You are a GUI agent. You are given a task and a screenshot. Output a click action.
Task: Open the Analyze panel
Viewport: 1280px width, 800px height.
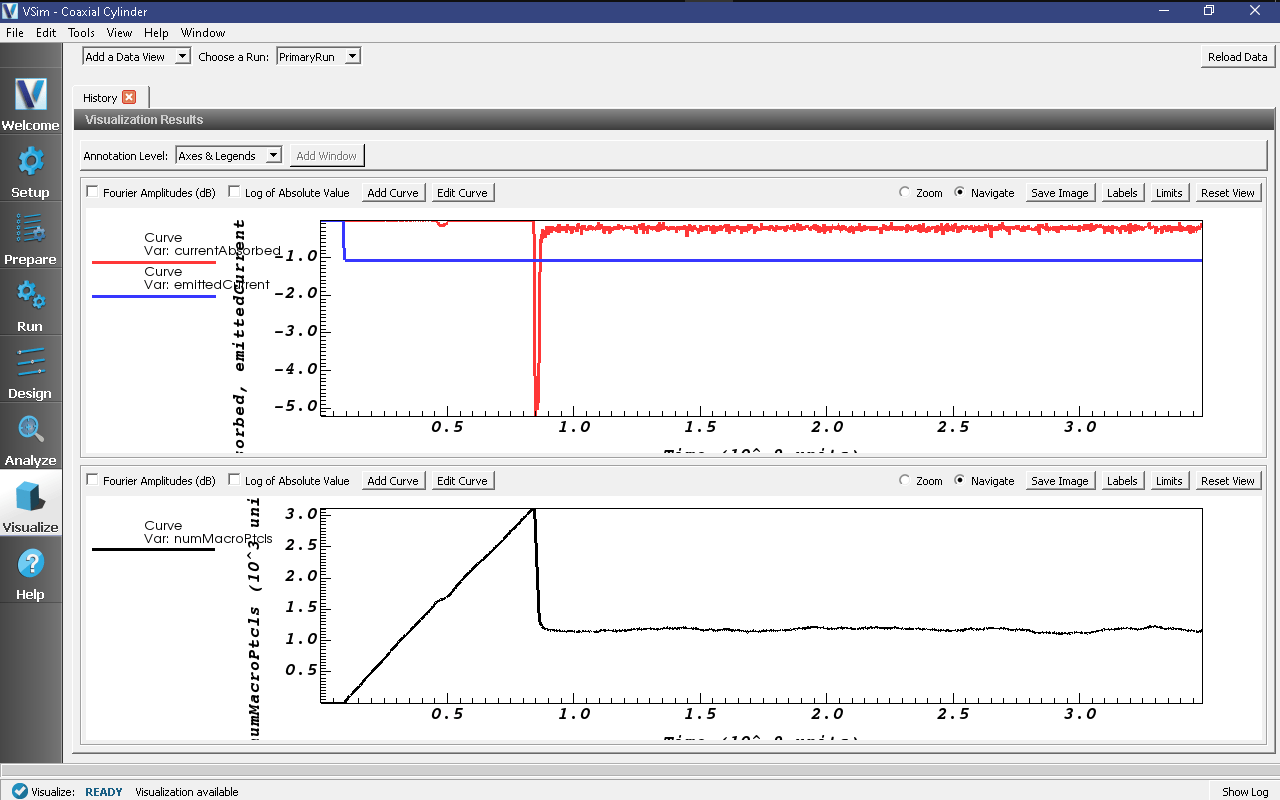(x=30, y=438)
